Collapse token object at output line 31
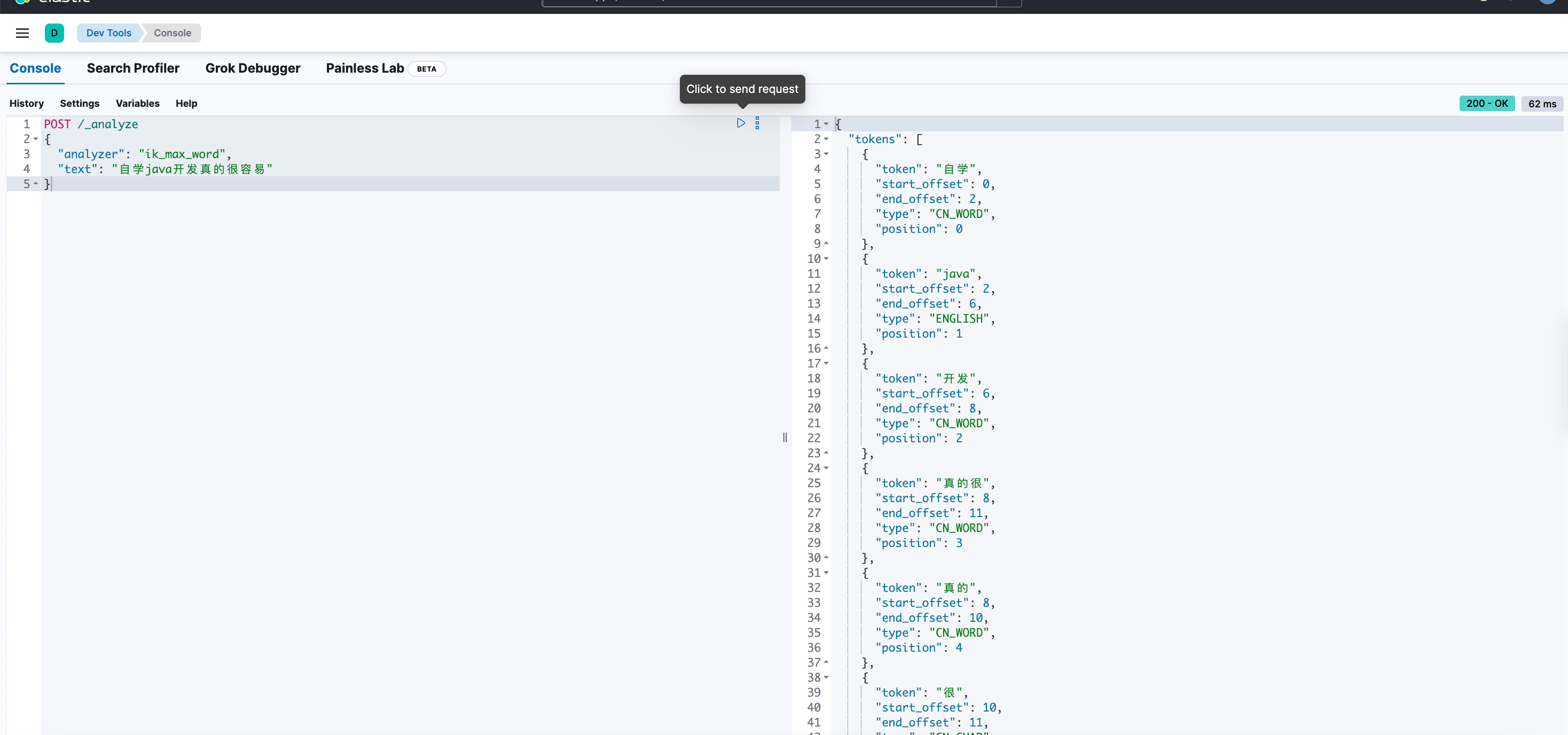 (x=826, y=573)
